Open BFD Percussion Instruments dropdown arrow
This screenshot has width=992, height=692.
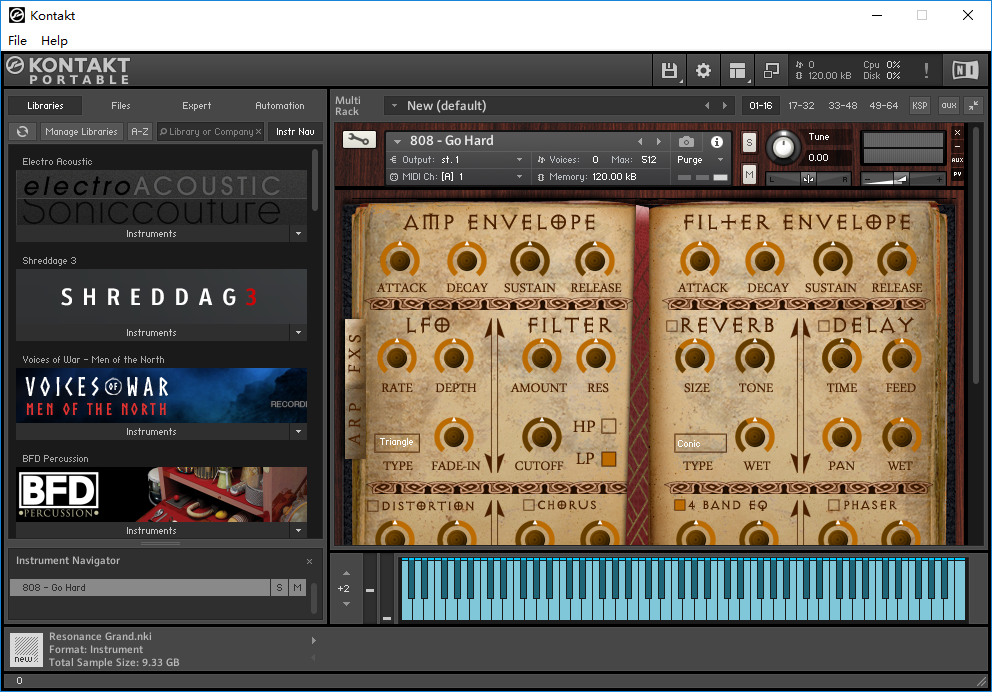pyautogui.click(x=299, y=531)
